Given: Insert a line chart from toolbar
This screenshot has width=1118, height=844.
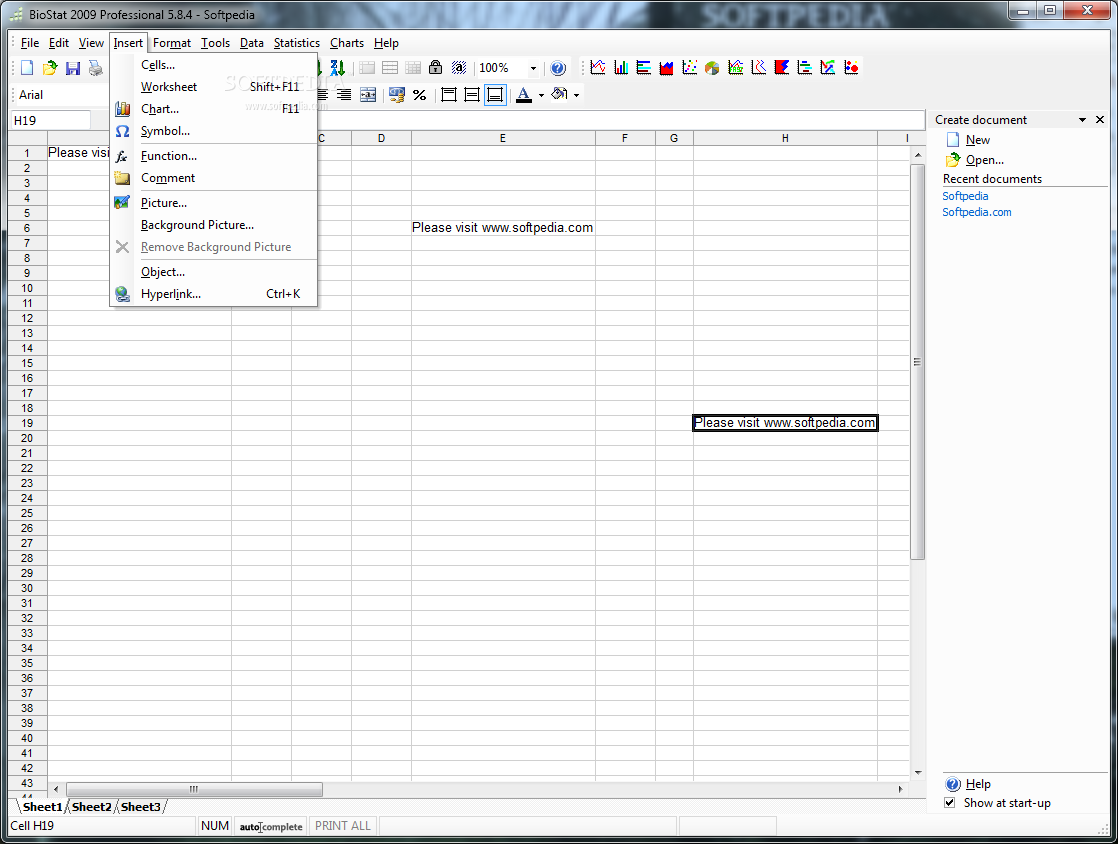Looking at the screenshot, I should pyautogui.click(x=598, y=67).
